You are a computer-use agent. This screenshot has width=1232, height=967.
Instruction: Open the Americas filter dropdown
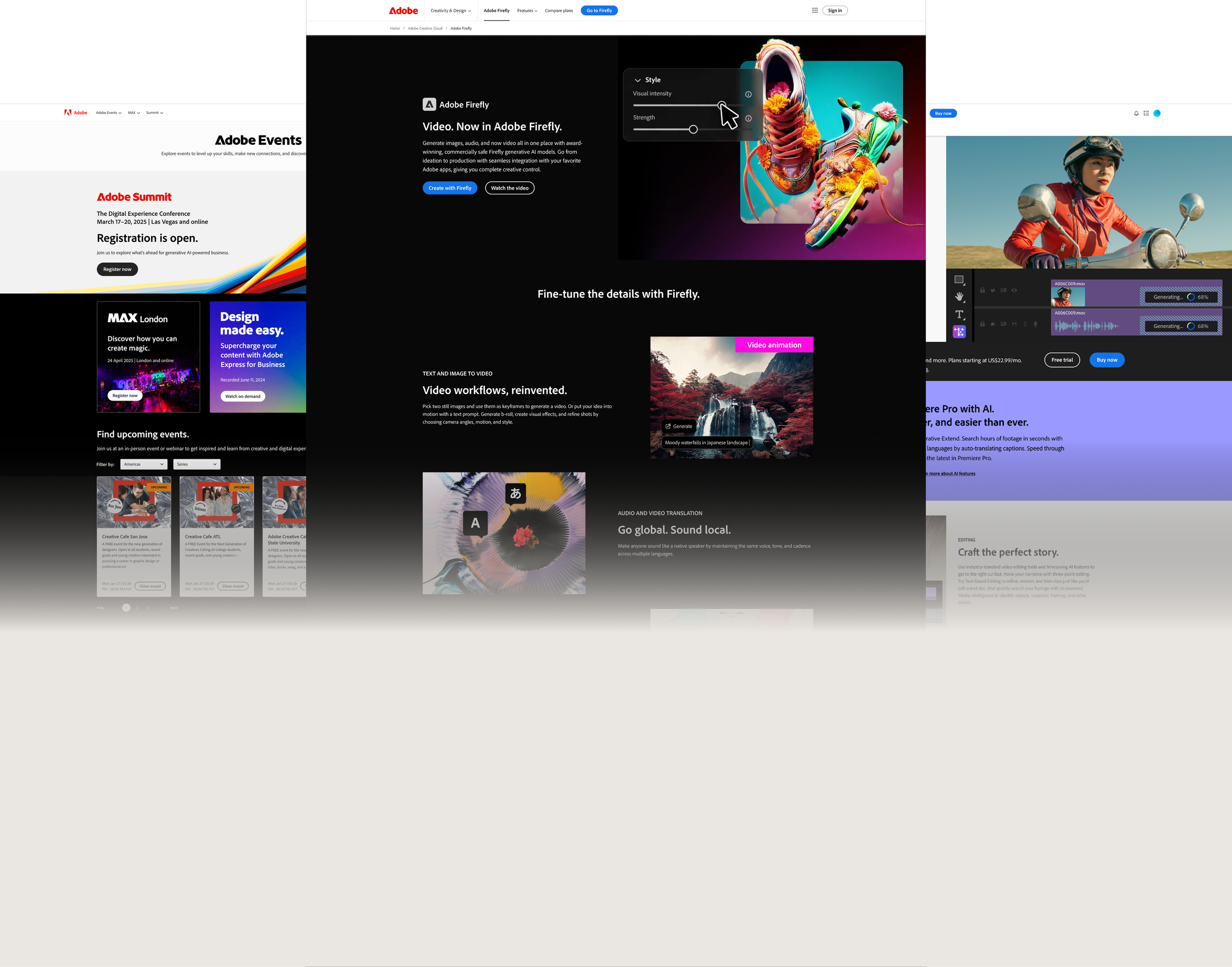point(143,464)
